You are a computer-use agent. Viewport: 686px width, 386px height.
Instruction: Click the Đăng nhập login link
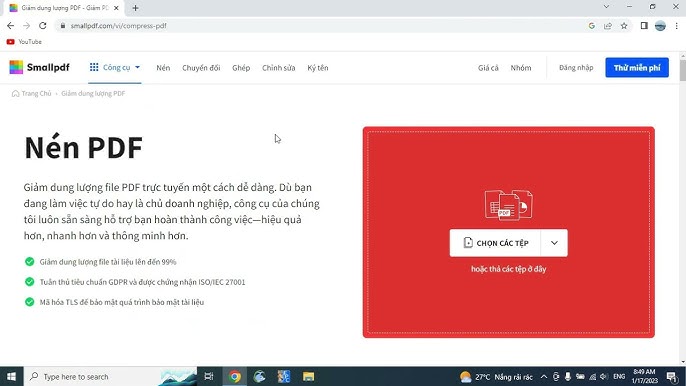coord(576,68)
